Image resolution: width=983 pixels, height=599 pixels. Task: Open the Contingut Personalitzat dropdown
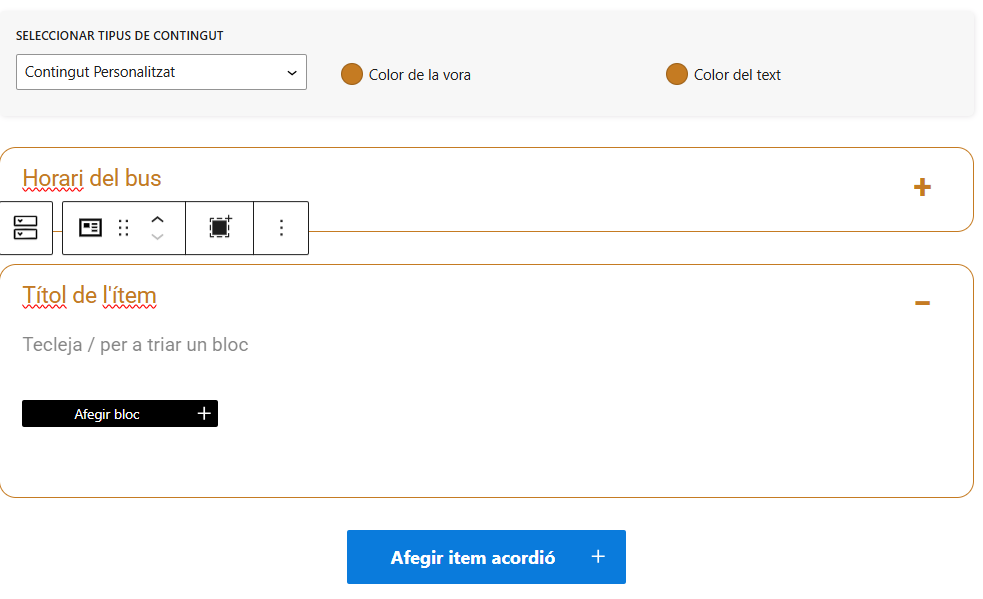[x=161, y=72]
